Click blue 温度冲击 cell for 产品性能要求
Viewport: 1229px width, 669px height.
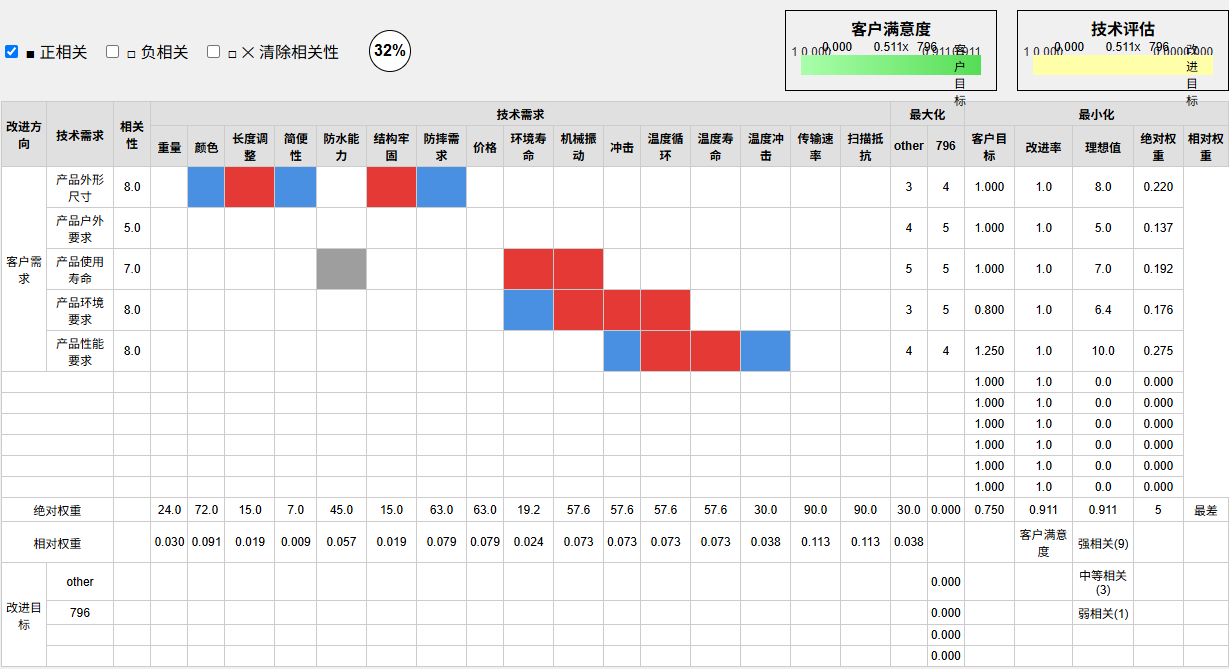(x=765, y=351)
